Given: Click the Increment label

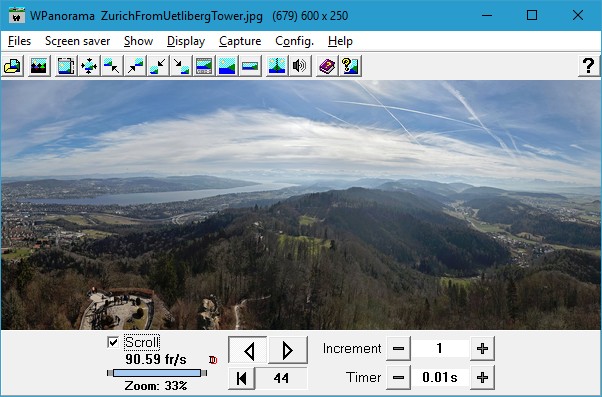Looking at the screenshot, I should [352, 348].
